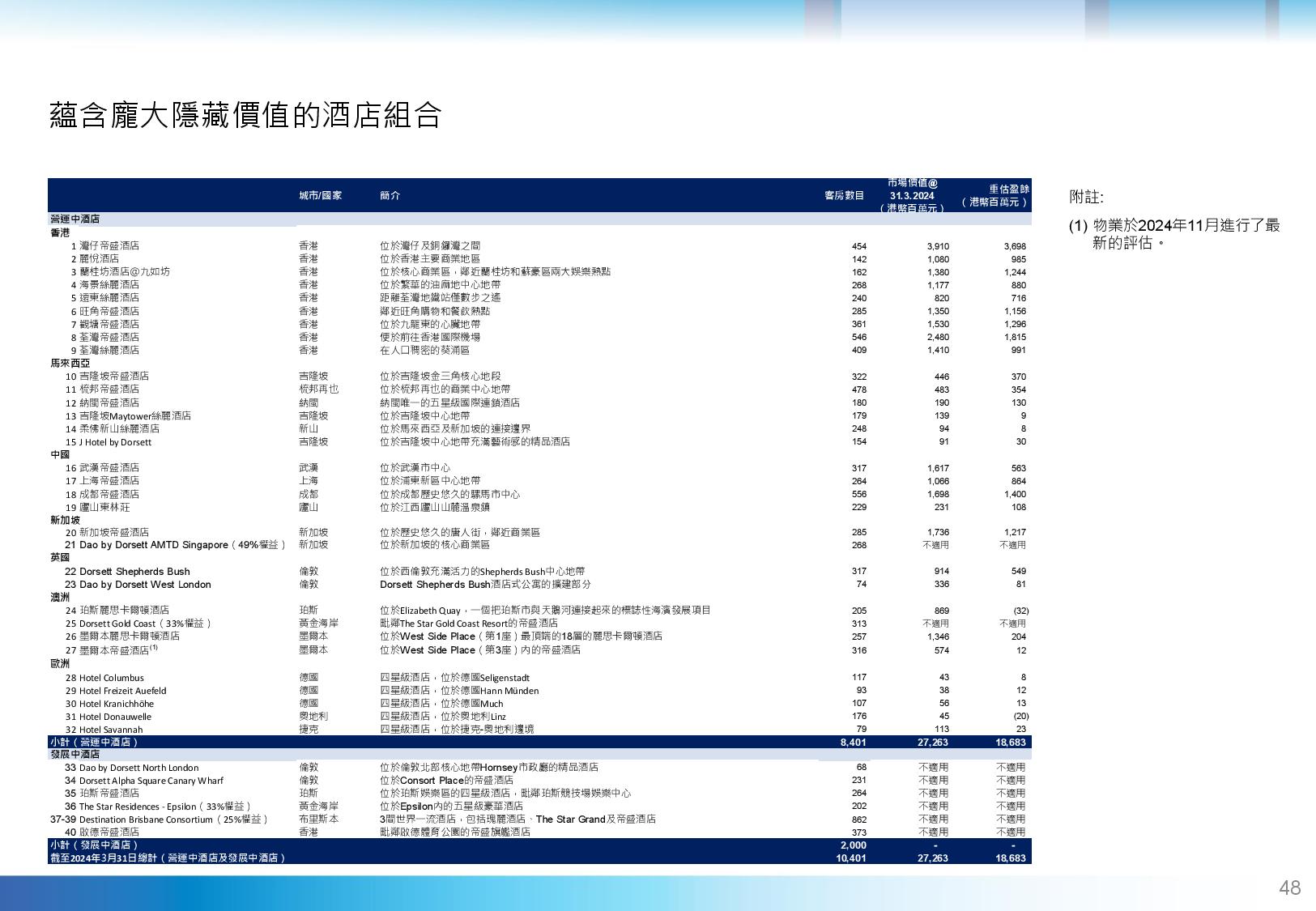1316x911 pixels.
Task: Select 武漢帝盛酒店 hotel name
Action: coord(109,467)
